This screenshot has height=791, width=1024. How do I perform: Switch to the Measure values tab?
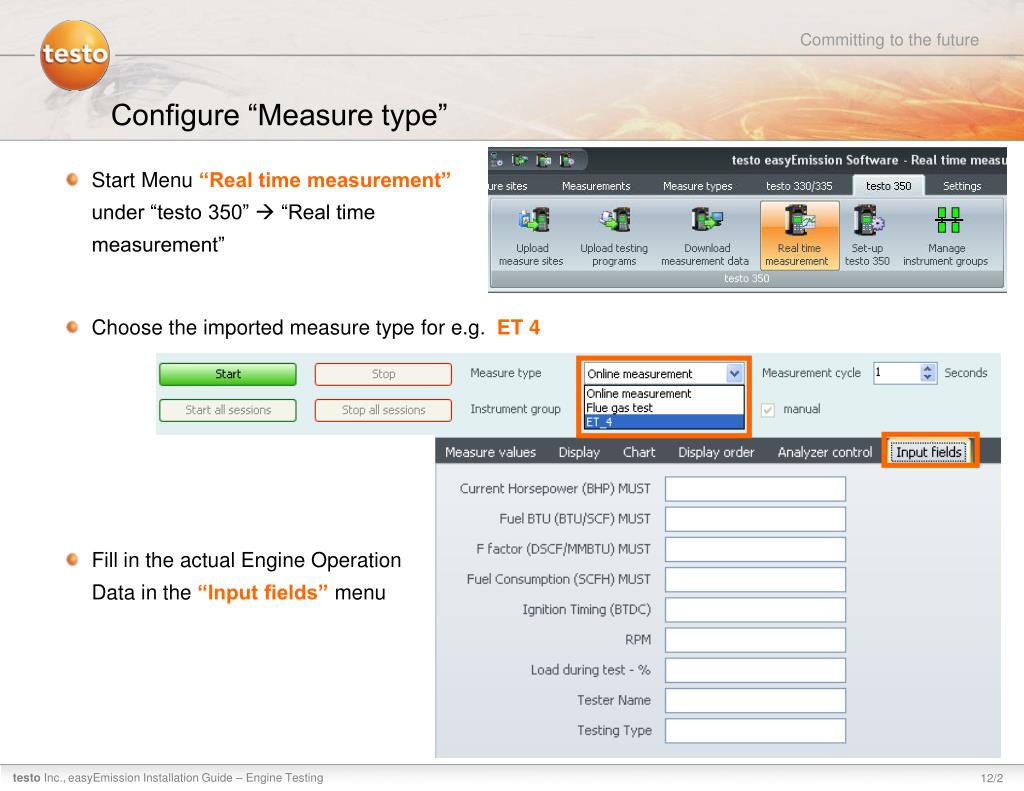(x=490, y=452)
